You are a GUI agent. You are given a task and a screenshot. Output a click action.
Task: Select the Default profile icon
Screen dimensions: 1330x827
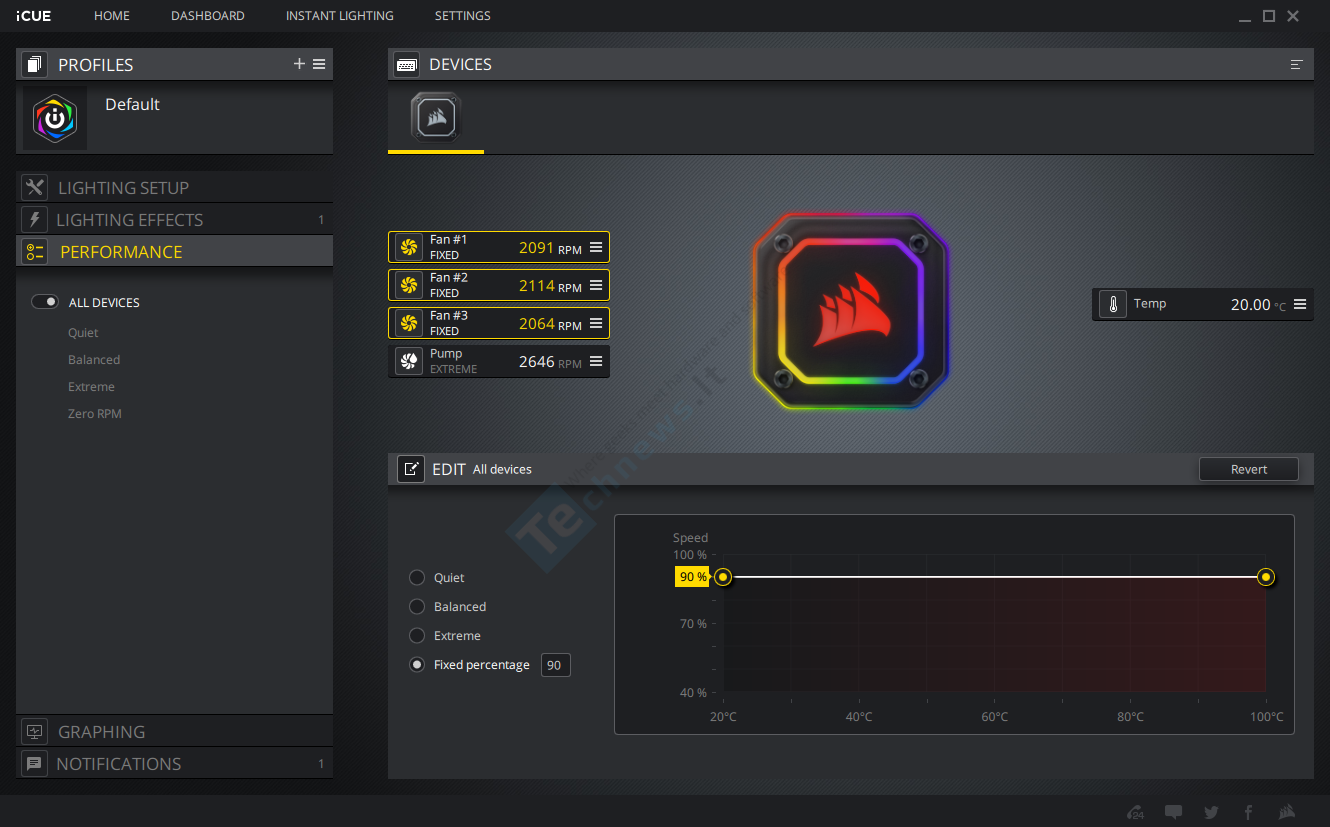click(55, 118)
